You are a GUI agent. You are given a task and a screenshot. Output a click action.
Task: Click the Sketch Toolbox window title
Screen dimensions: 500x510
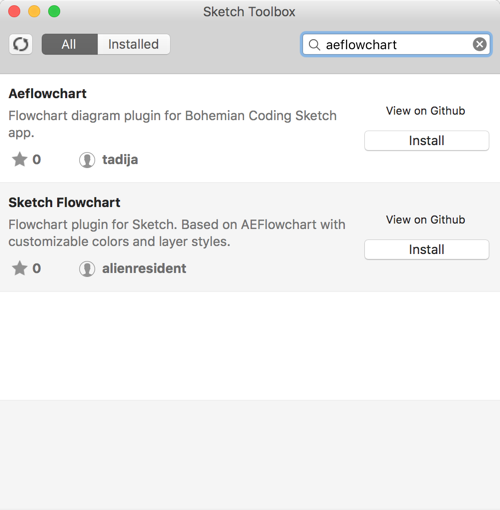coord(249,12)
